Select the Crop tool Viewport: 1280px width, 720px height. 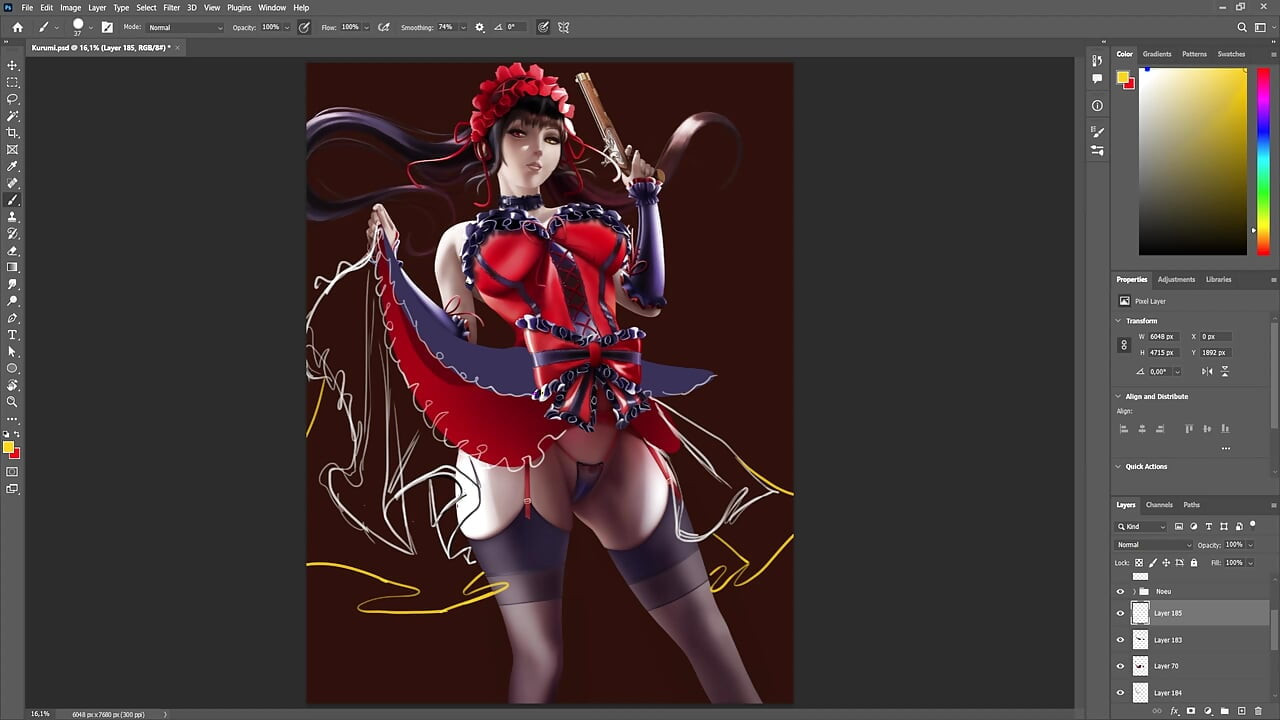pyautogui.click(x=13, y=133)
